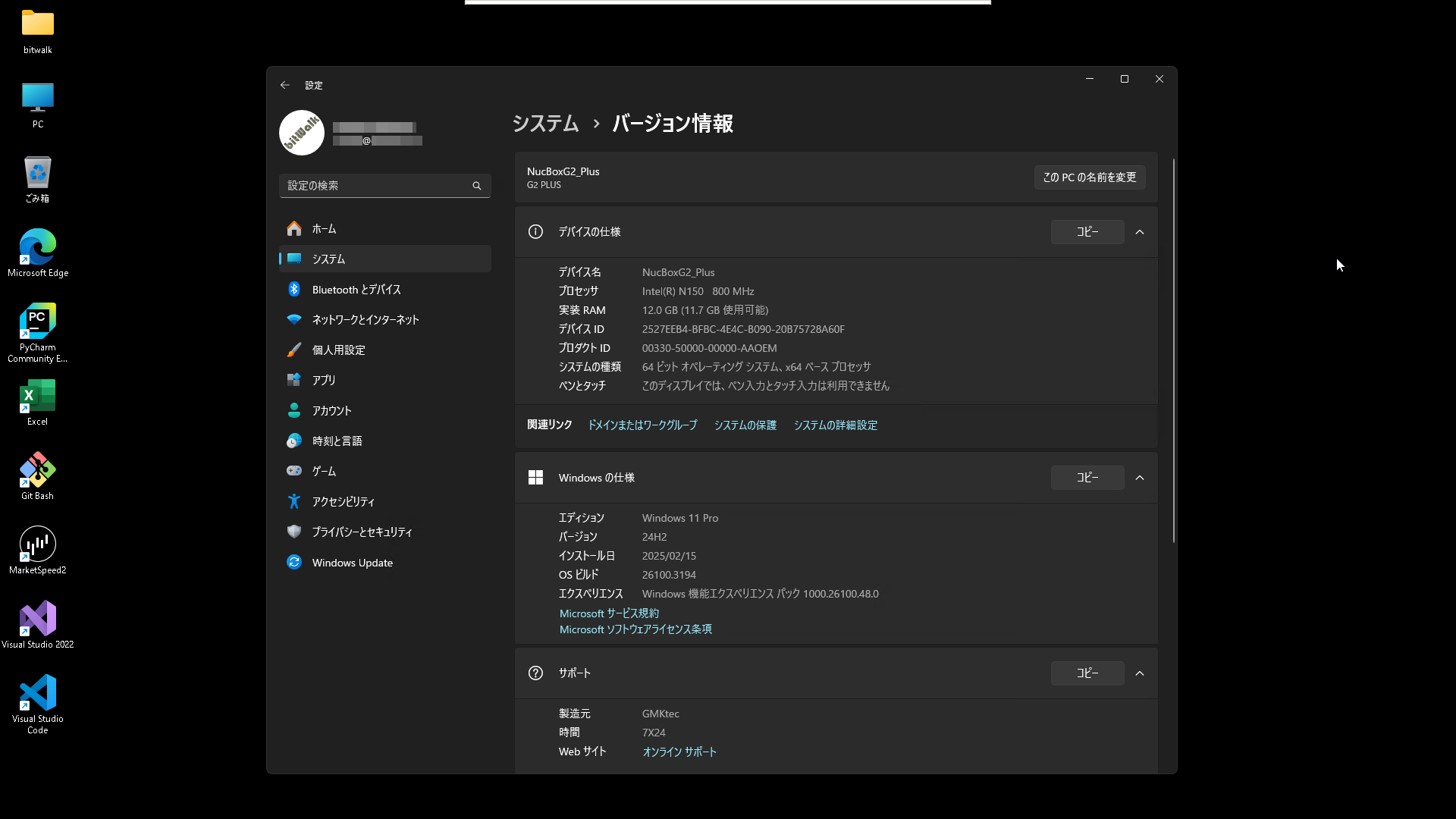Click the settings search input field
The height and width of the screenshot is (819, 1456).
[x=375, y=186]
